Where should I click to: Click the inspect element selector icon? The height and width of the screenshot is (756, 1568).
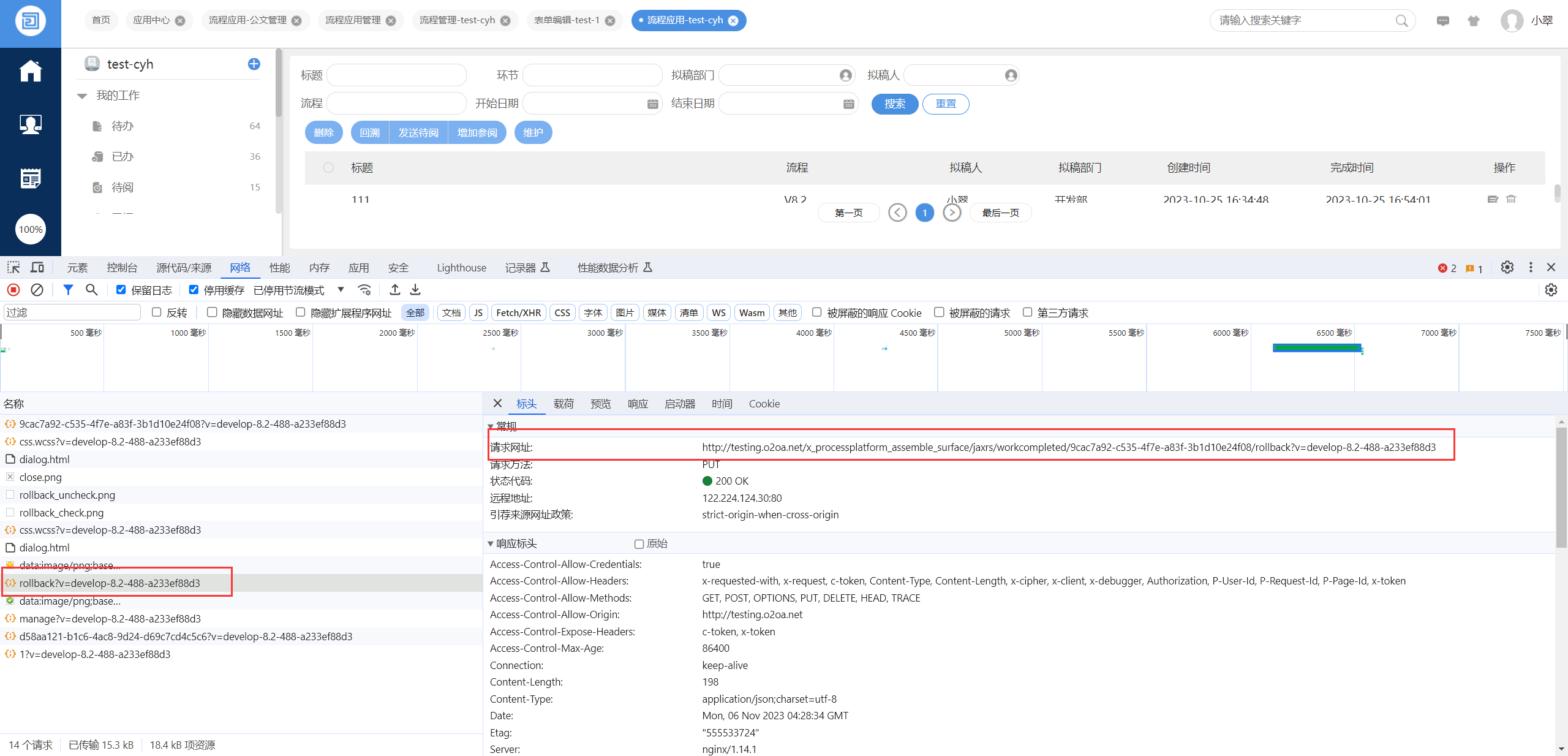click(13, 267)
